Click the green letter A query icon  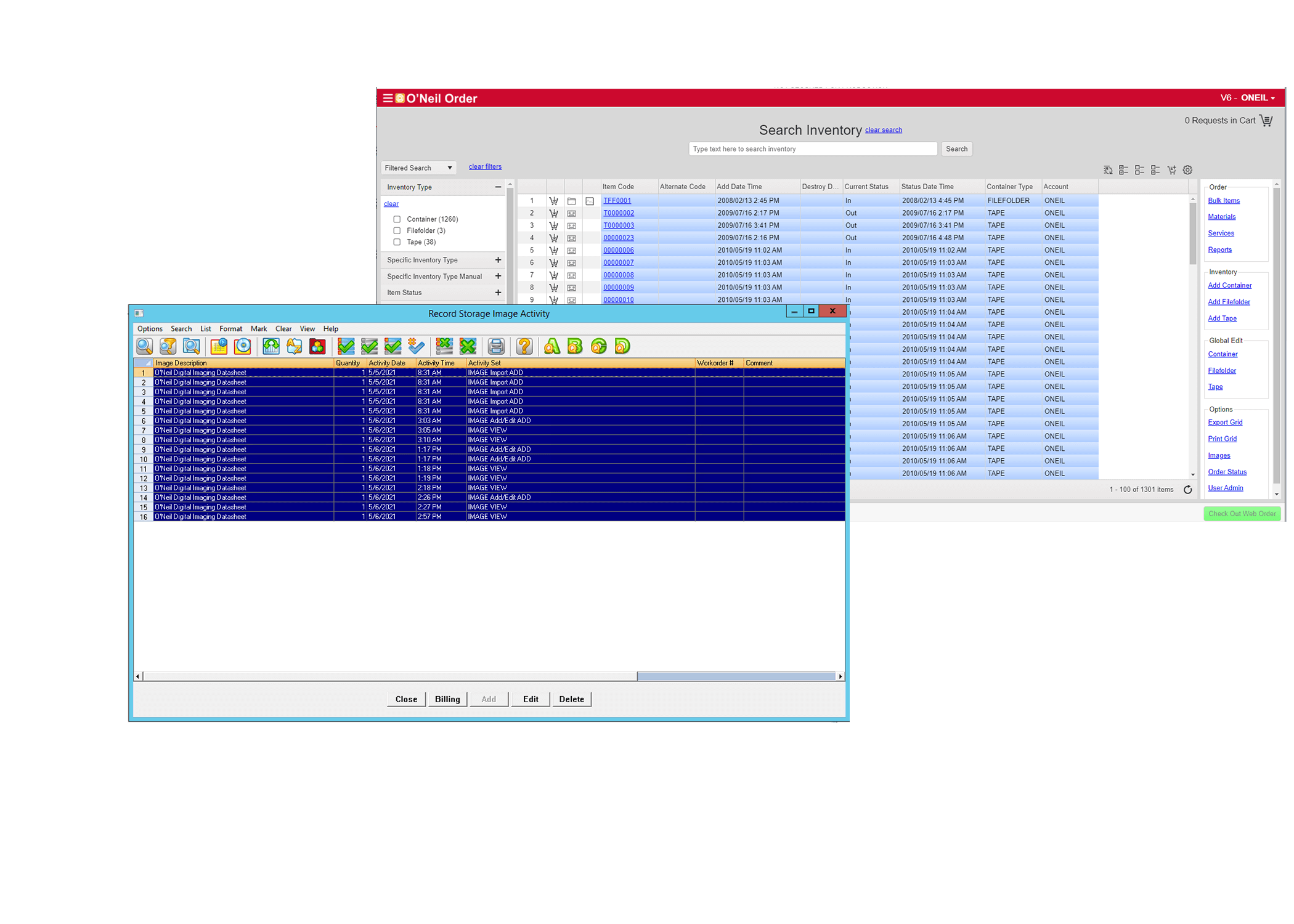pyautogui.click(x=552, y=346)
